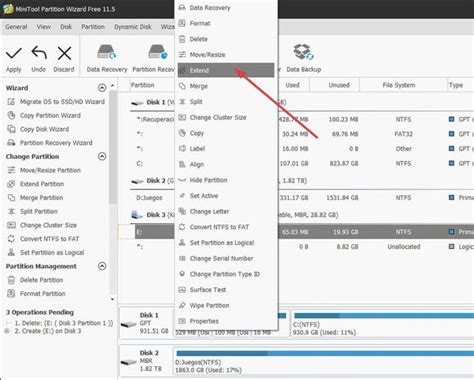Viewport: 474px width, 380px height.
Task: Select Format Partition in the sidebar
Action: click(x=36, y=293)
